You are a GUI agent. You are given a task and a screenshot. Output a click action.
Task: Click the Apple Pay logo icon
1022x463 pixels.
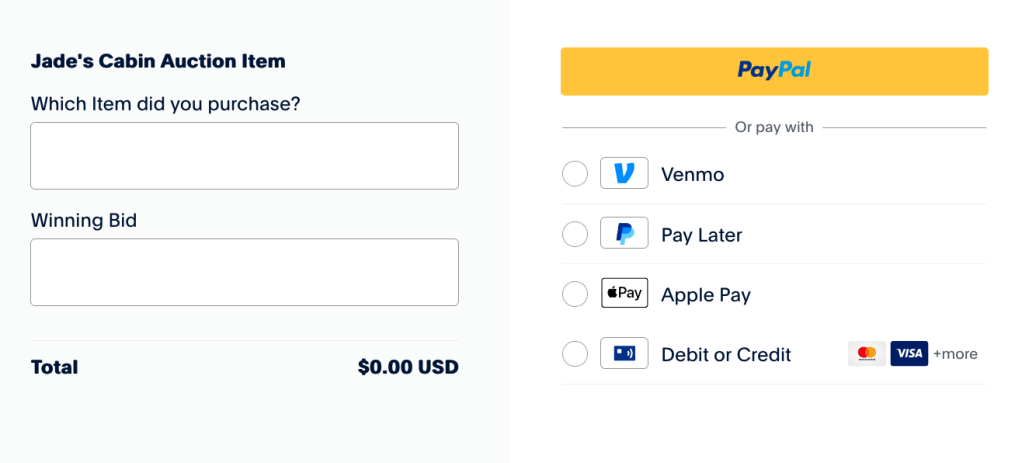(x=624, y=294)
